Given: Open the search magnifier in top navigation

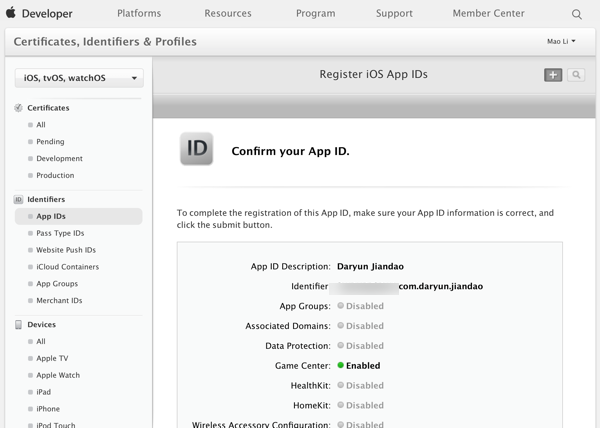Looking at the screenshot, I should tap(577, 15).
